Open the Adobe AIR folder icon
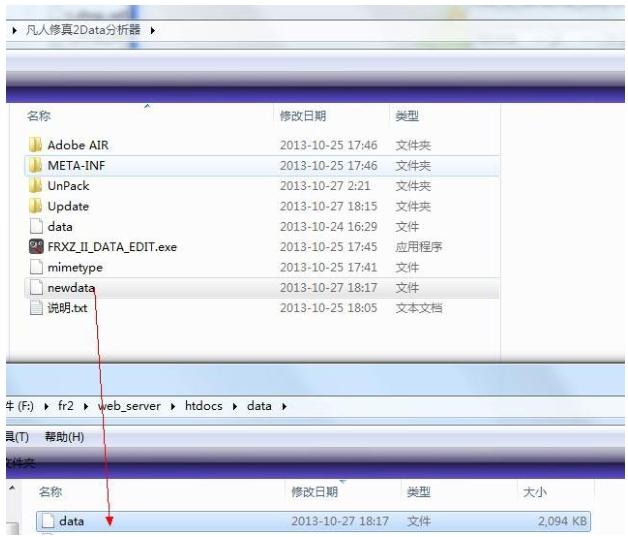628x537 pixels. point(36,145)
